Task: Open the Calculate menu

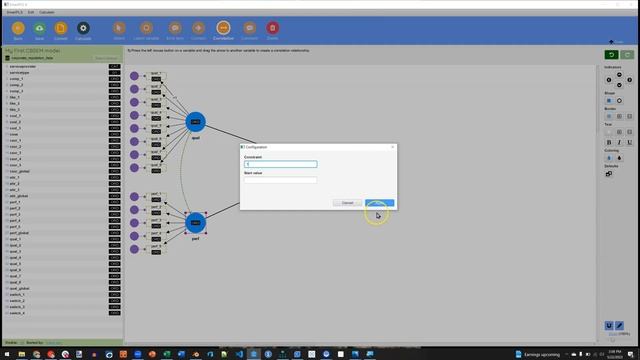Action: (47, 12)
